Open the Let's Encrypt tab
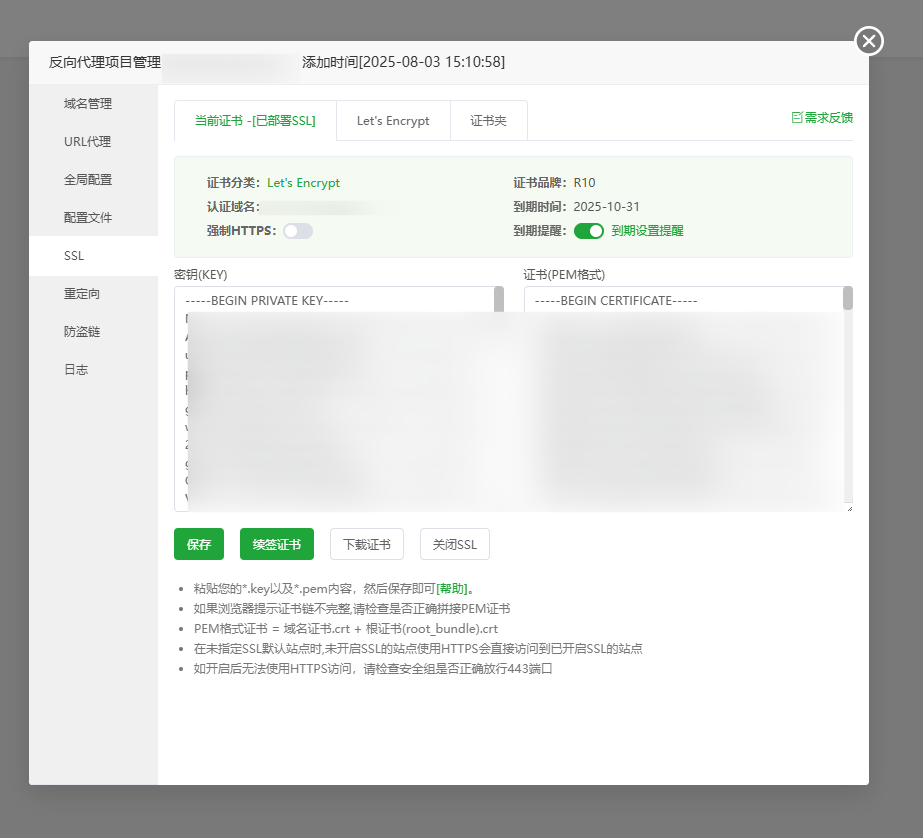The image size is (923, 838). (x=393, y=121)
